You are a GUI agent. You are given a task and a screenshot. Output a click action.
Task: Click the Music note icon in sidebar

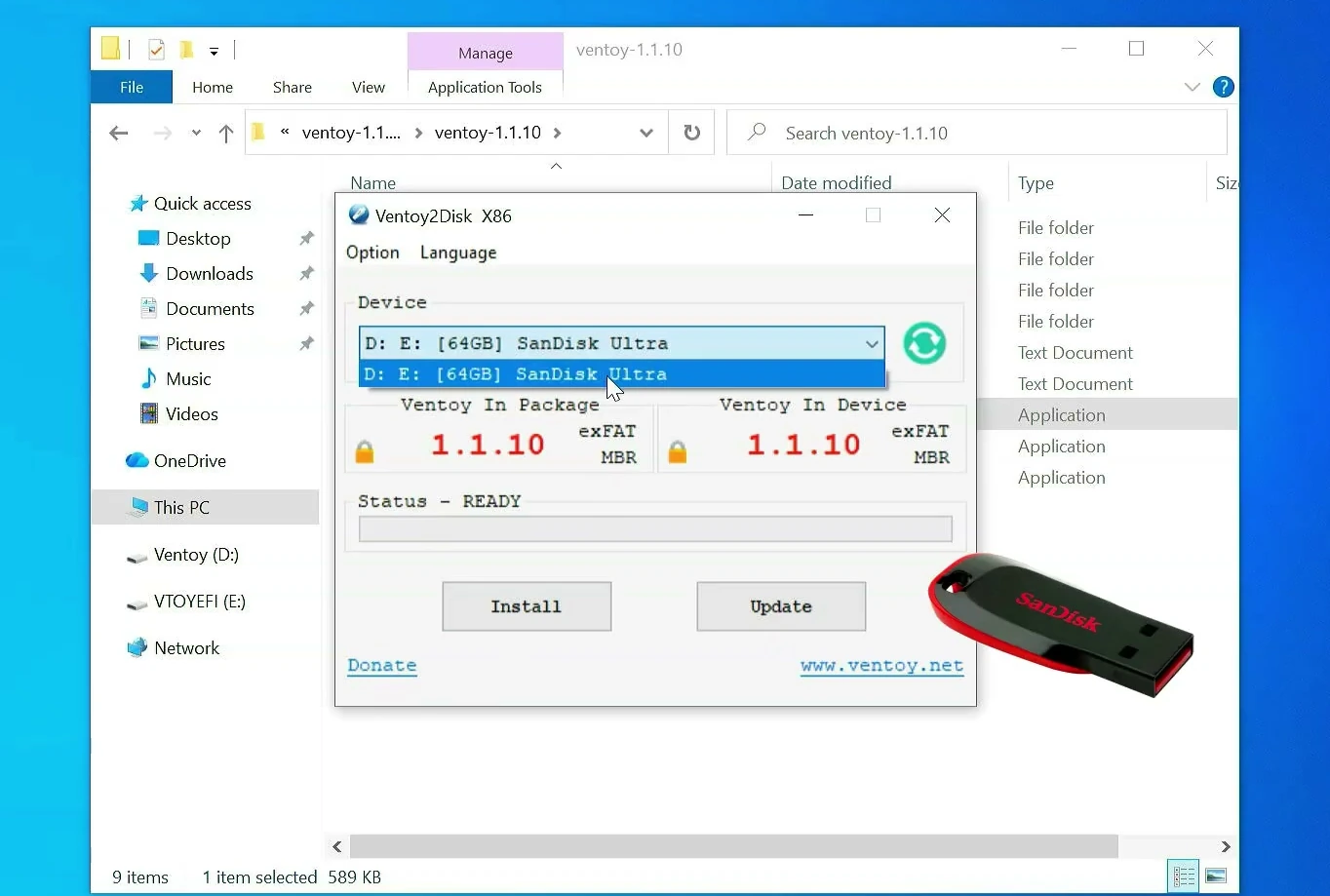click(148, 378)
